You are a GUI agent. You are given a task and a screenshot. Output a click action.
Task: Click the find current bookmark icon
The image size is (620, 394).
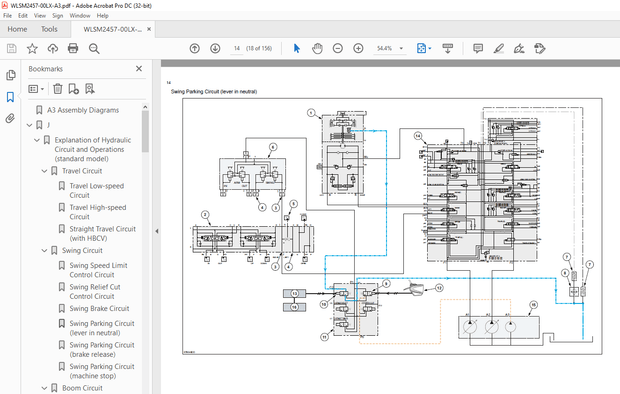90,89
